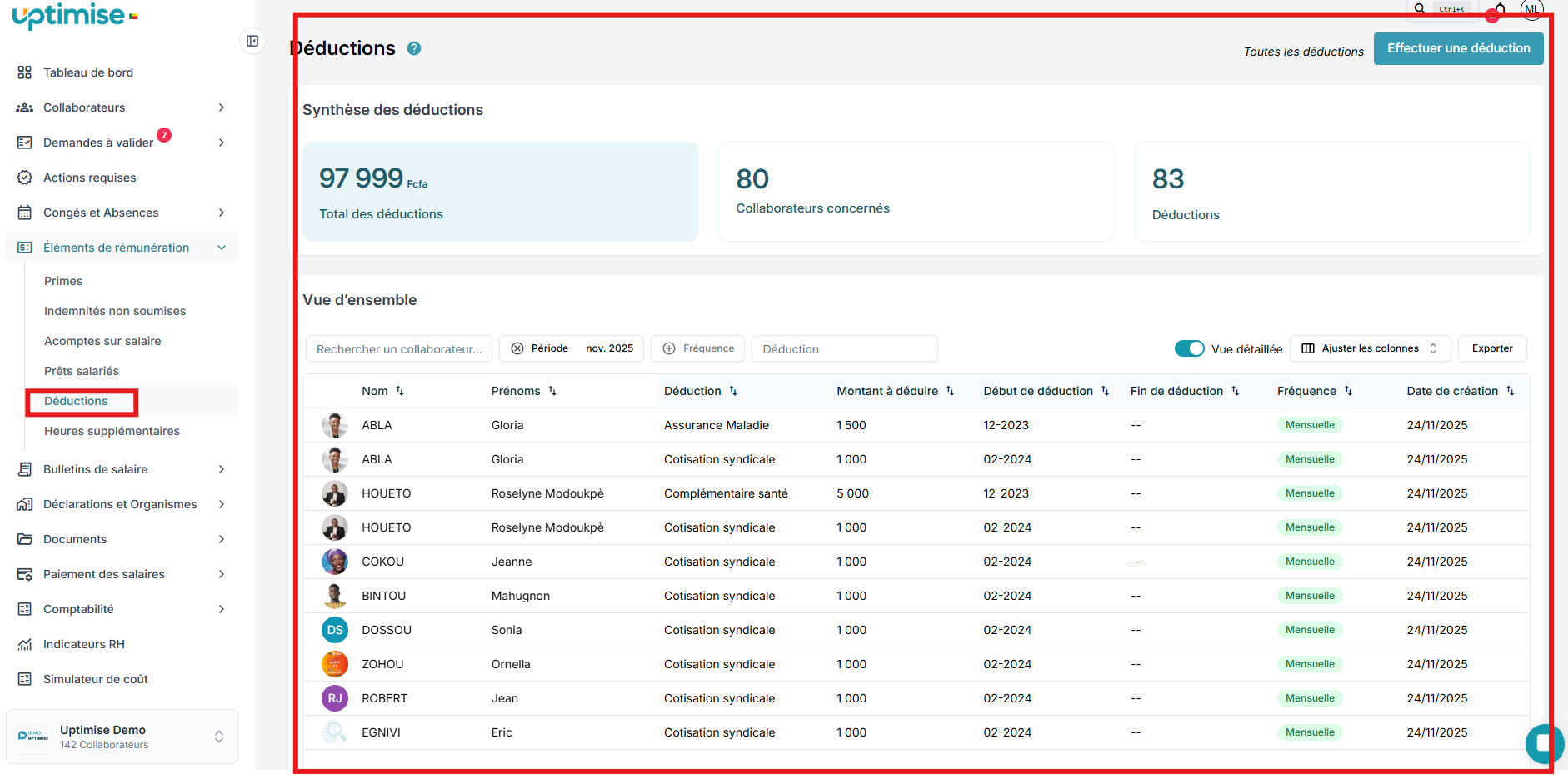Viewport: 1568px width, 775px height.
Task: Sort table by Nom column arrows
Action: [x=400, y=391]
